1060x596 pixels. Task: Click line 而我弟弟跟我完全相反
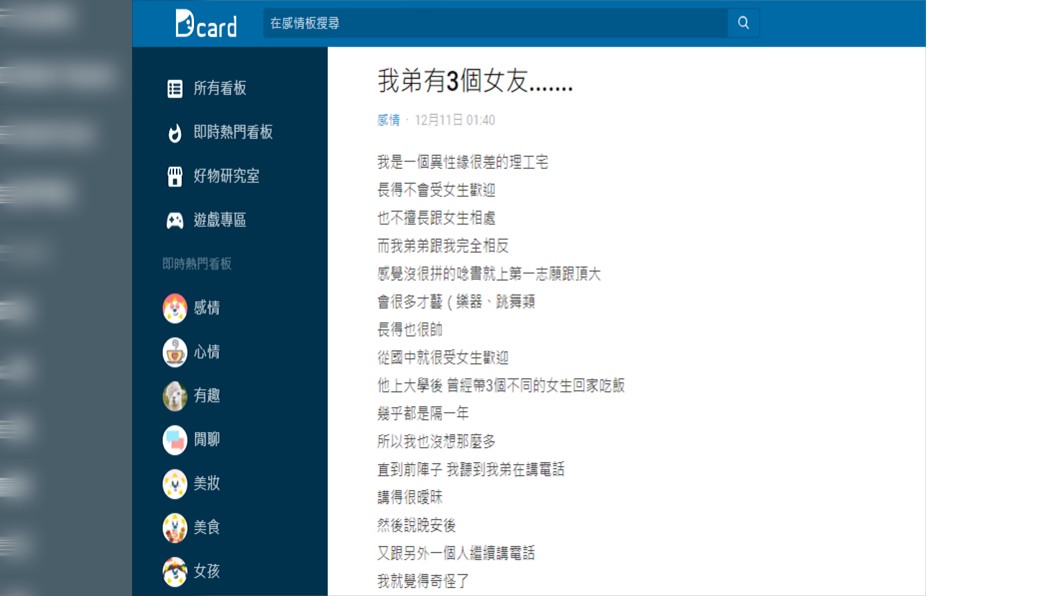click(443, 246)
